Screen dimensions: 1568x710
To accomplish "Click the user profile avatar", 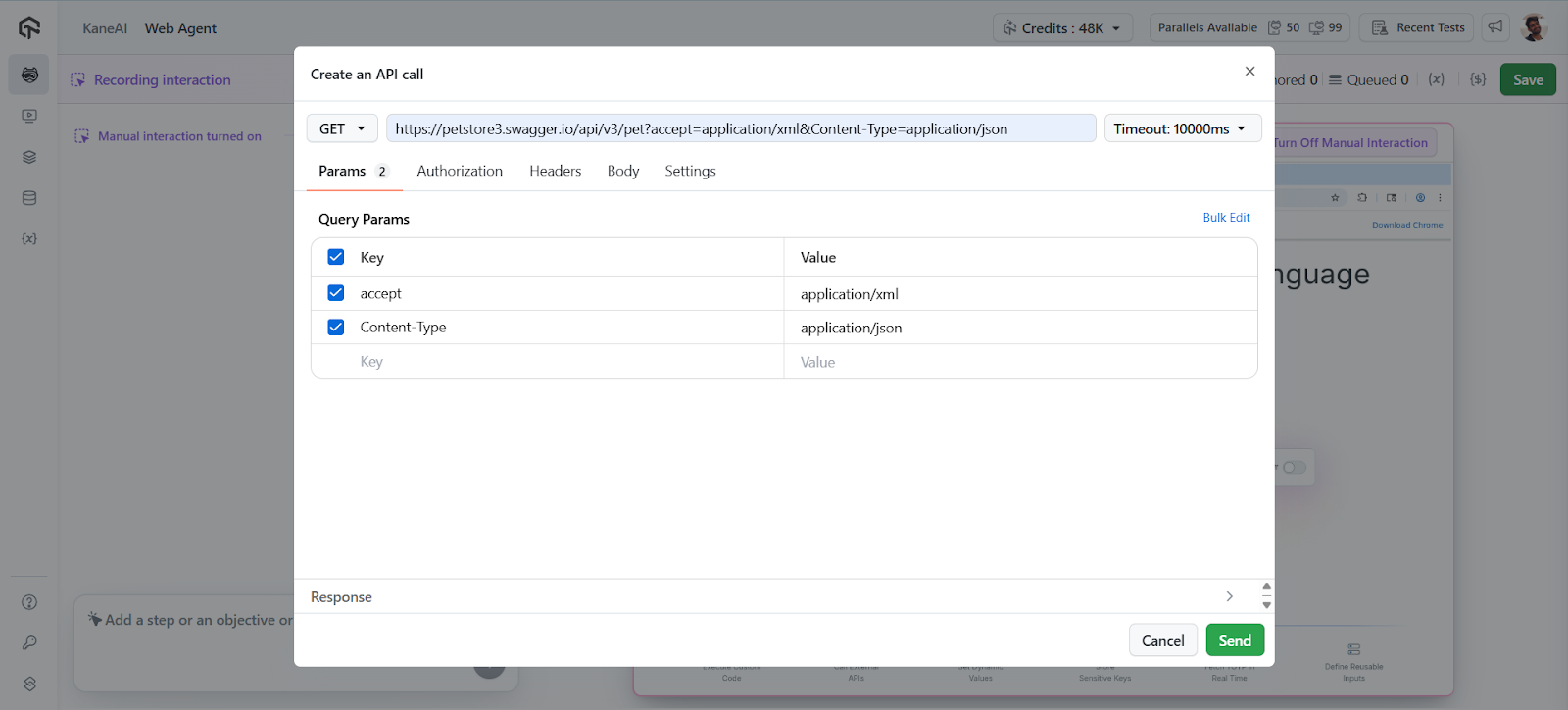I will click(x=1534, y=27).
